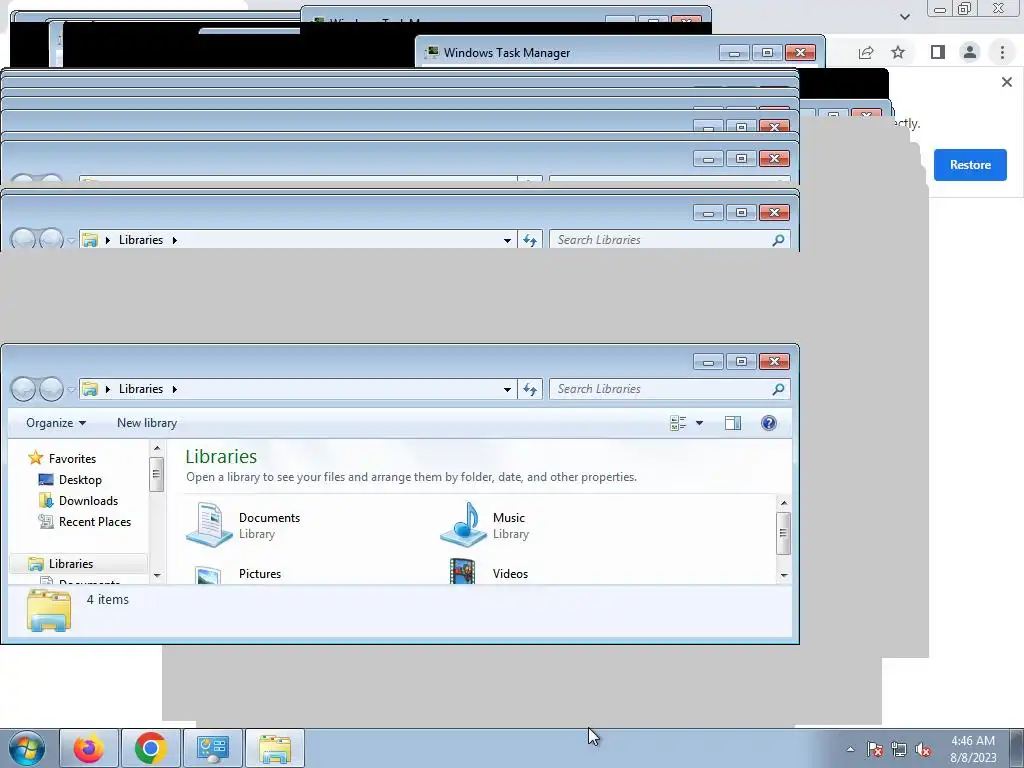This screenshot has width=1024, height=768.
Task: Open recent pages dropdown in front window
Action: coord(71,390)
